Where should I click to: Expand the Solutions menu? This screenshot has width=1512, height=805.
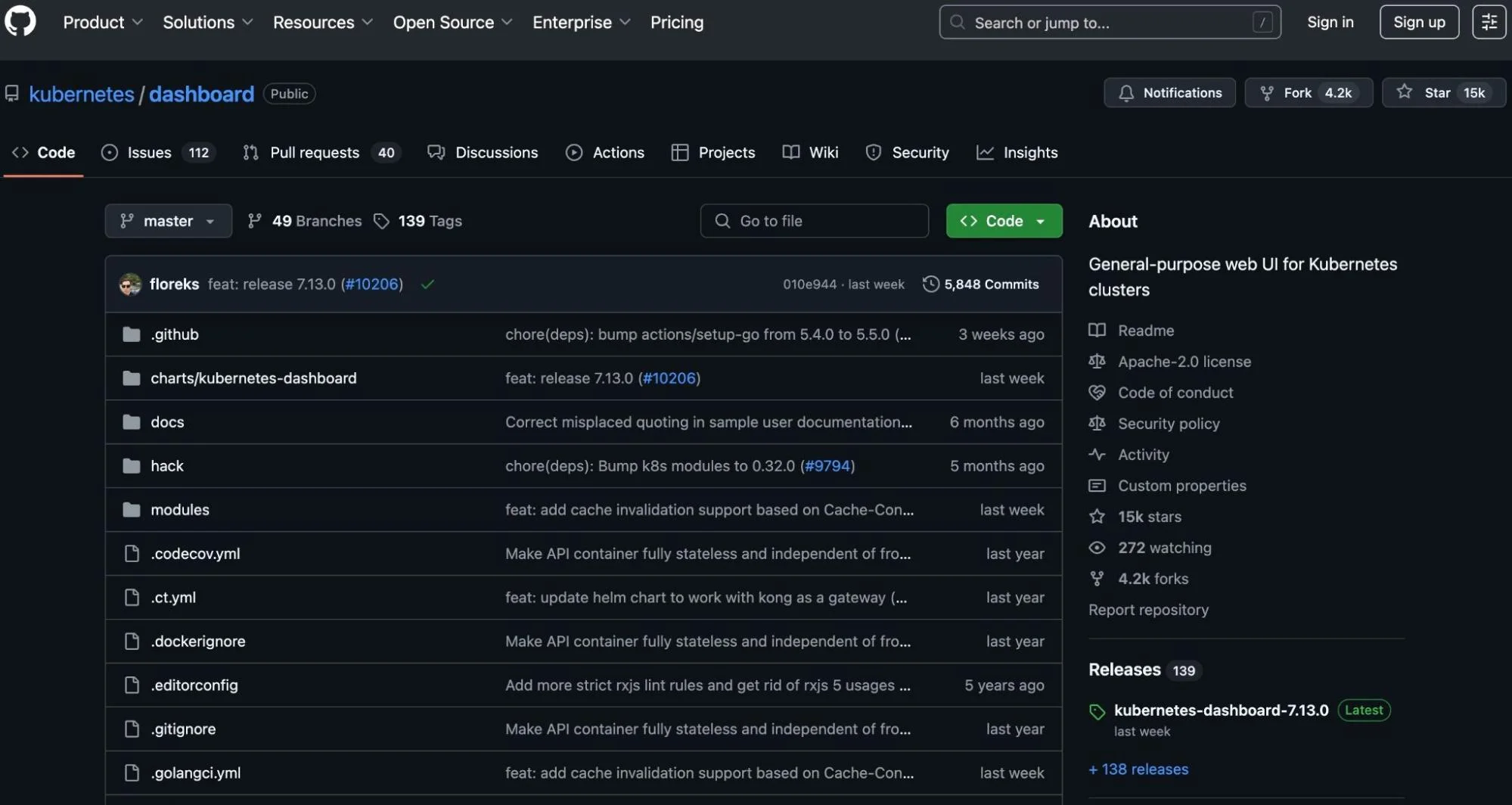click(x=208, y=23)
